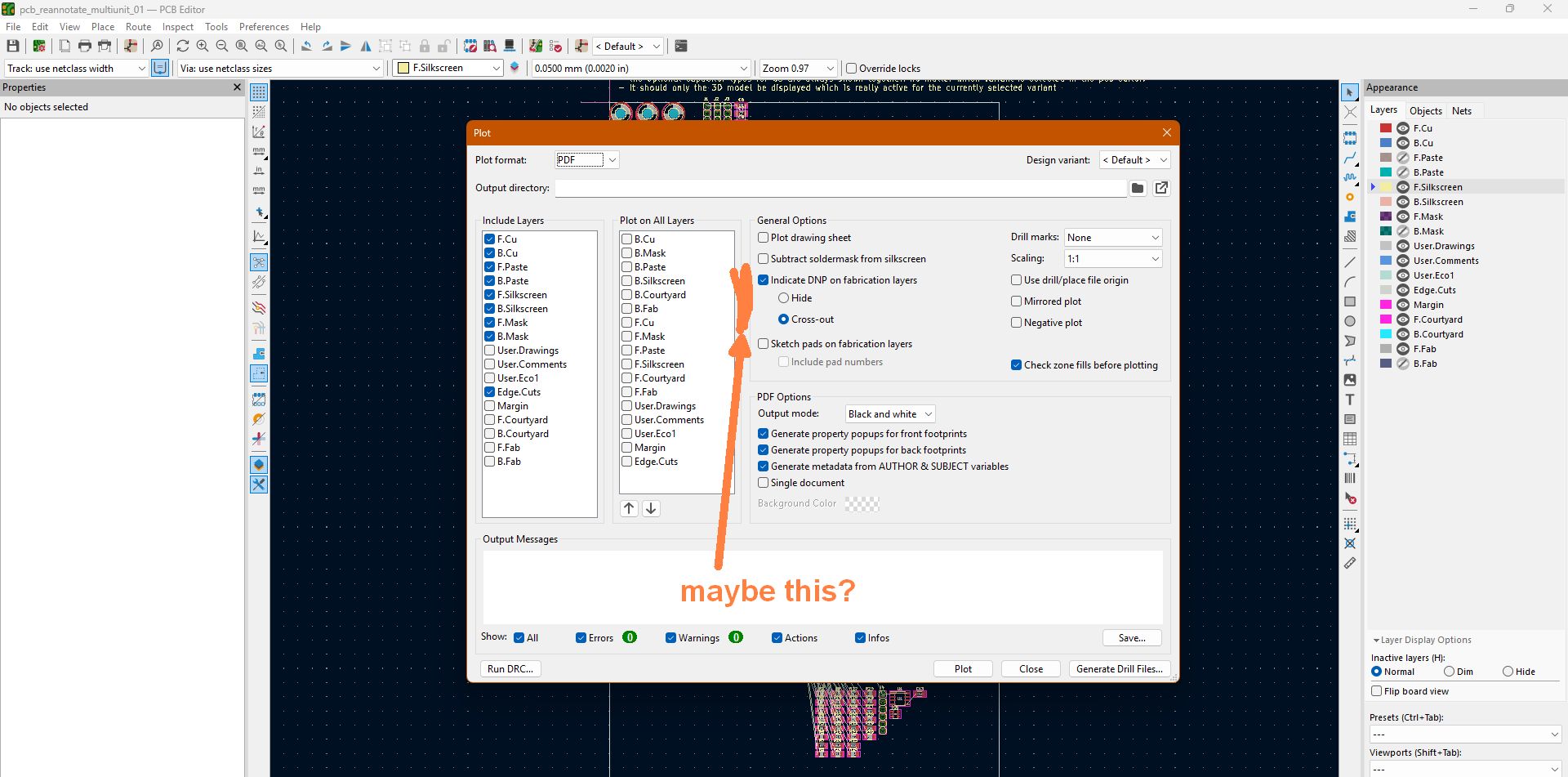Toggle ratsnest display icon
Image resolution: width=1568 pixels, height=777 pixels.
pyautogui.click(x=259, y=262)
